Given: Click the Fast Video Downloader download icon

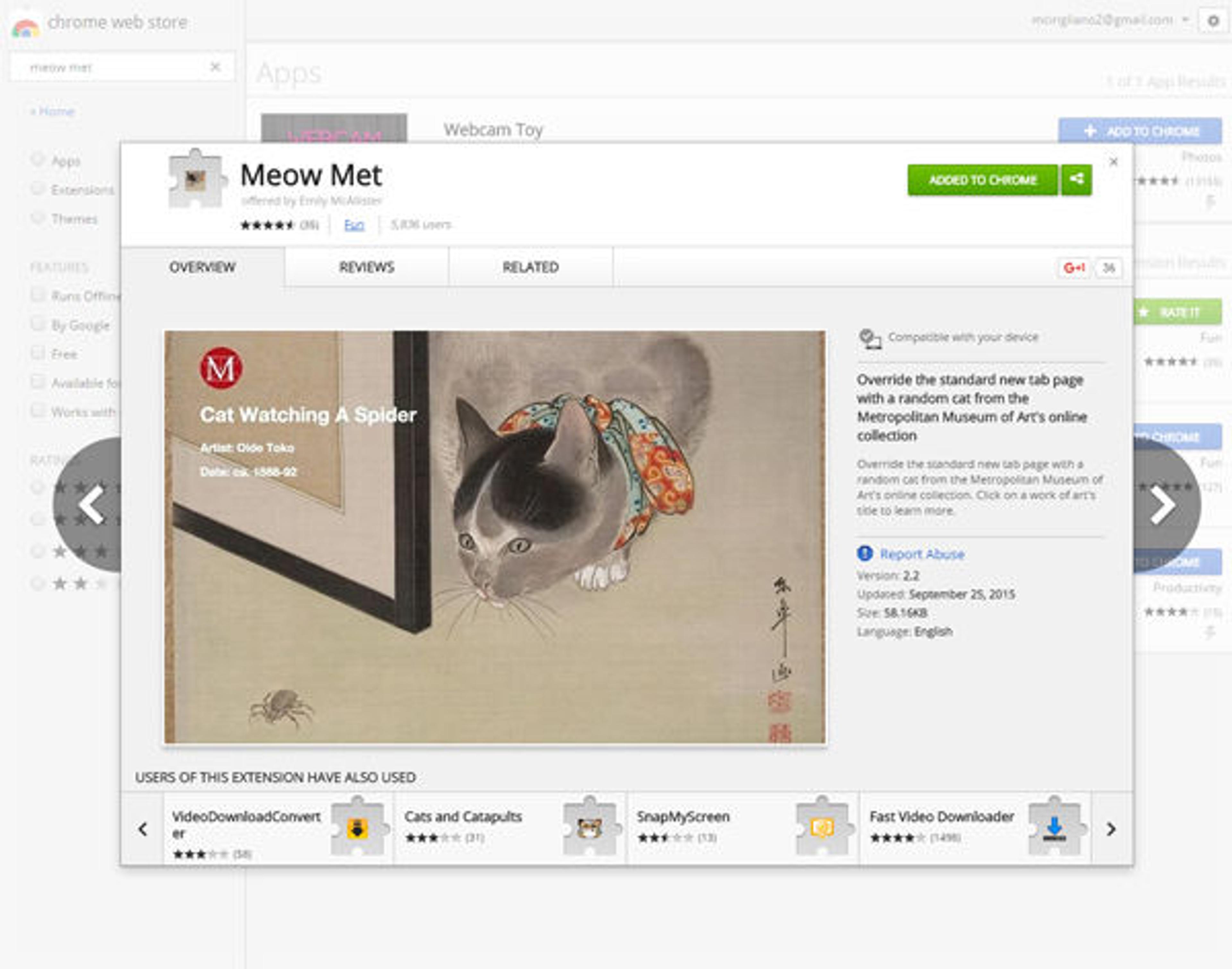Looking at the screenshot, I should [x=1054, y=828].
